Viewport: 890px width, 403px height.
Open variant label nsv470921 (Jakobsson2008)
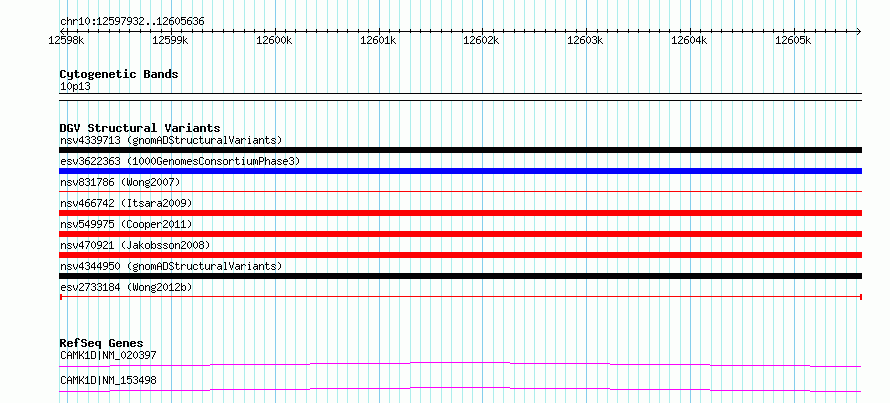tap(135, 245)
